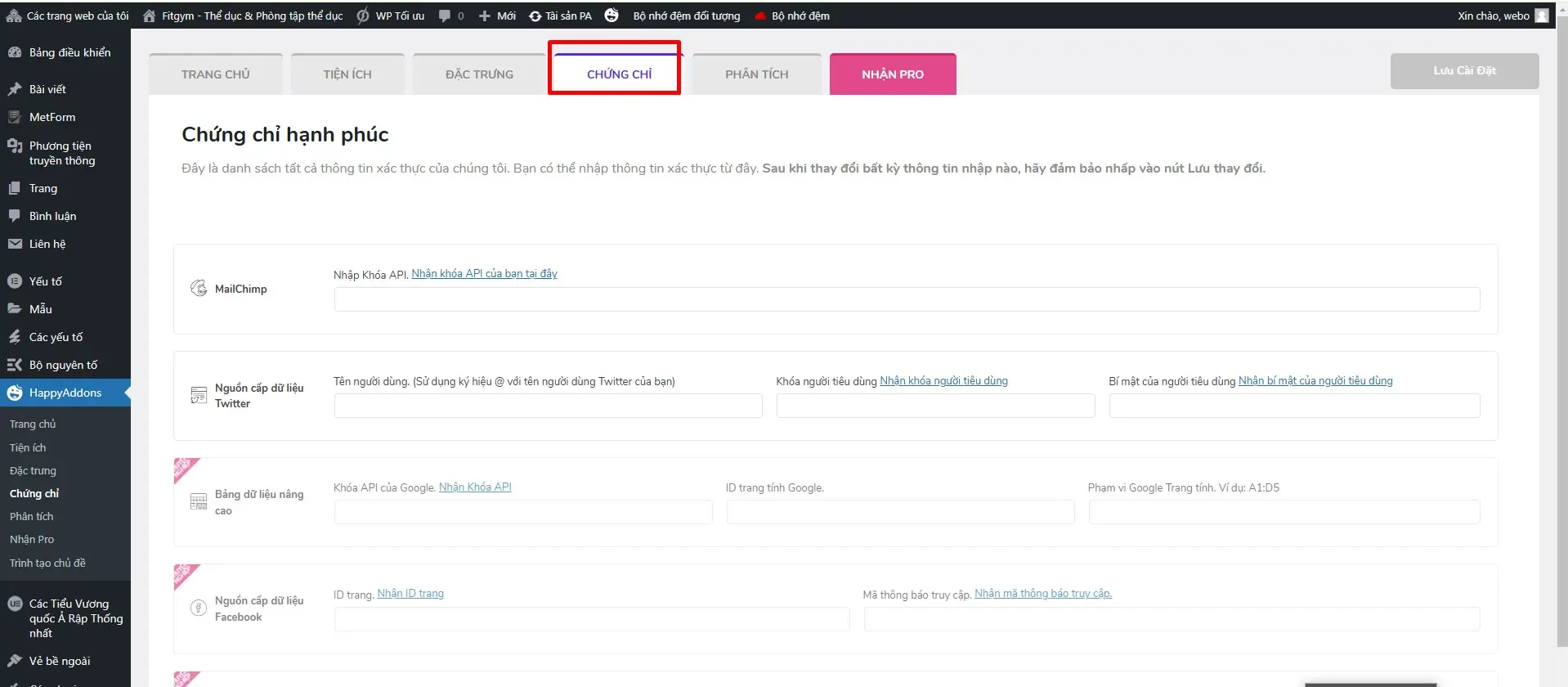This screenshot has height=687, width=1568.
Task: Open Yếu tố (Elementor) in sidebar
Action: click(65, 281)
